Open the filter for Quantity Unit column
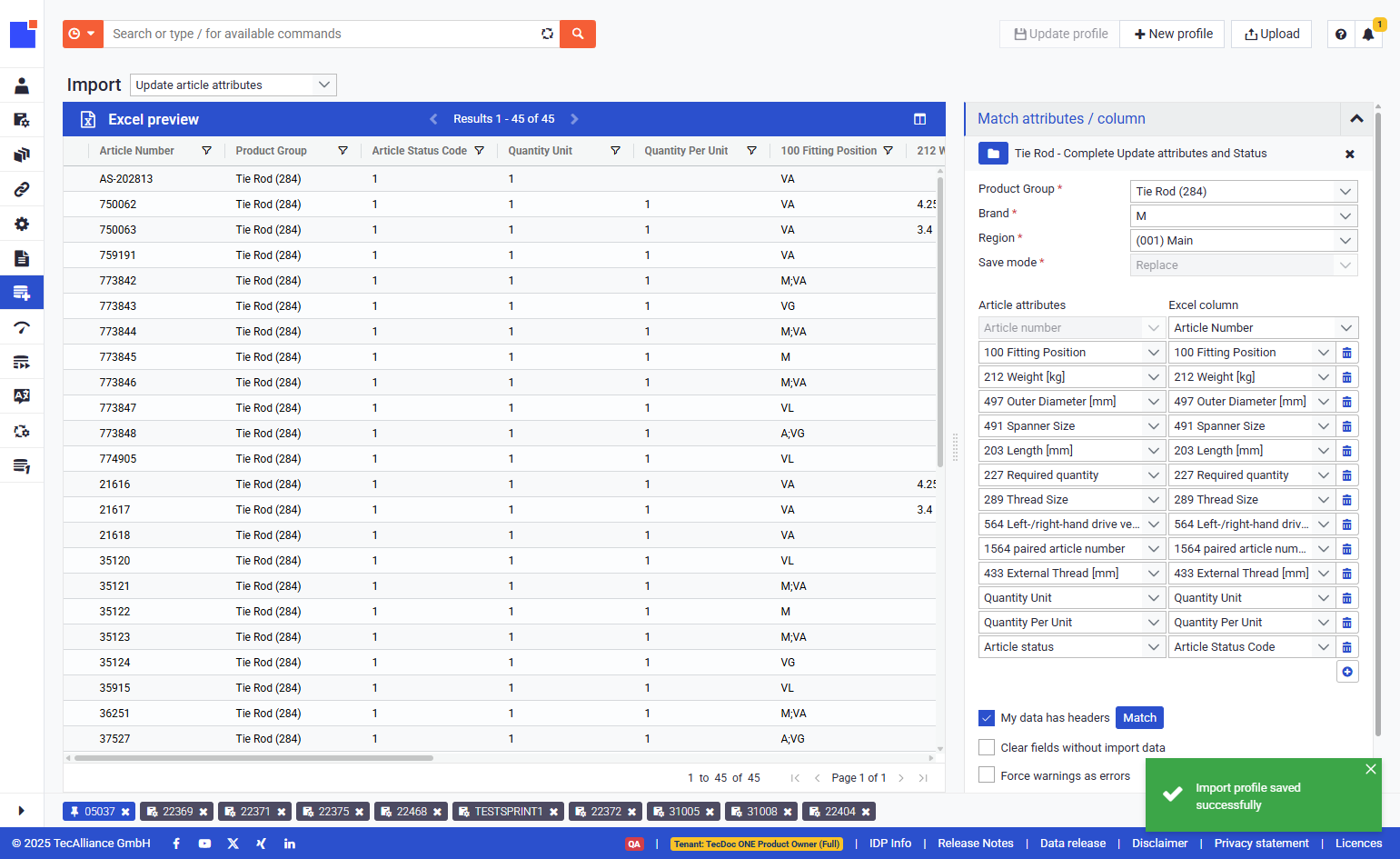The width and height of the screenshot is (1400, 859). click(x=615, y=151)
